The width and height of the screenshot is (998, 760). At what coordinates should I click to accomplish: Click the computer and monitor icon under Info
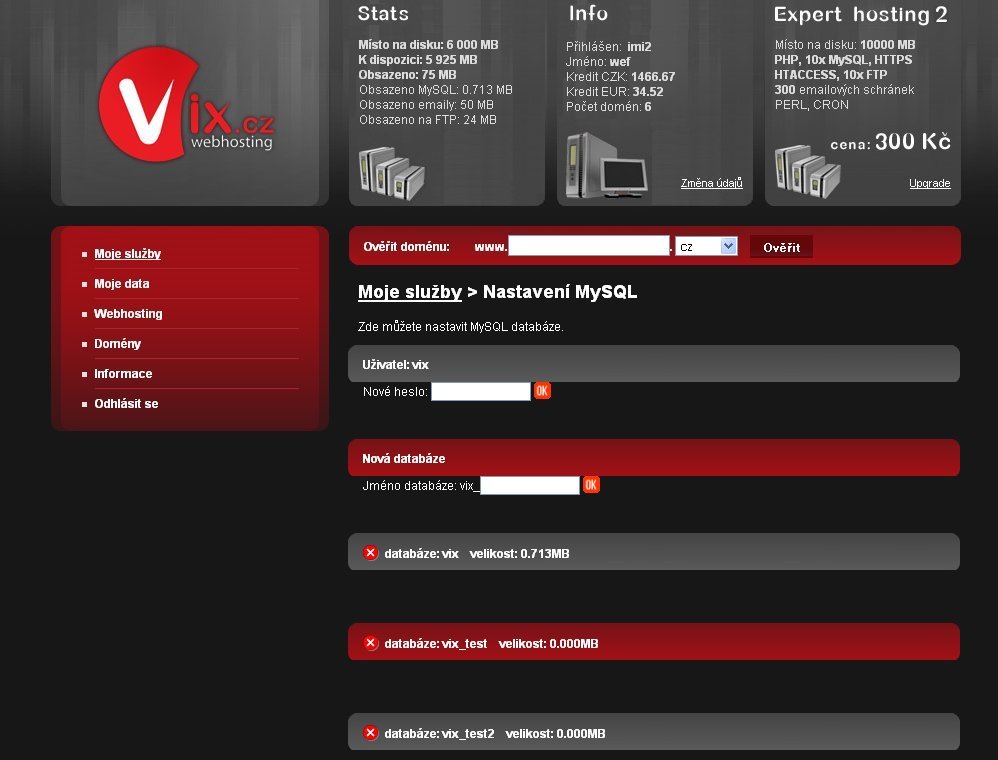point(606,166)
